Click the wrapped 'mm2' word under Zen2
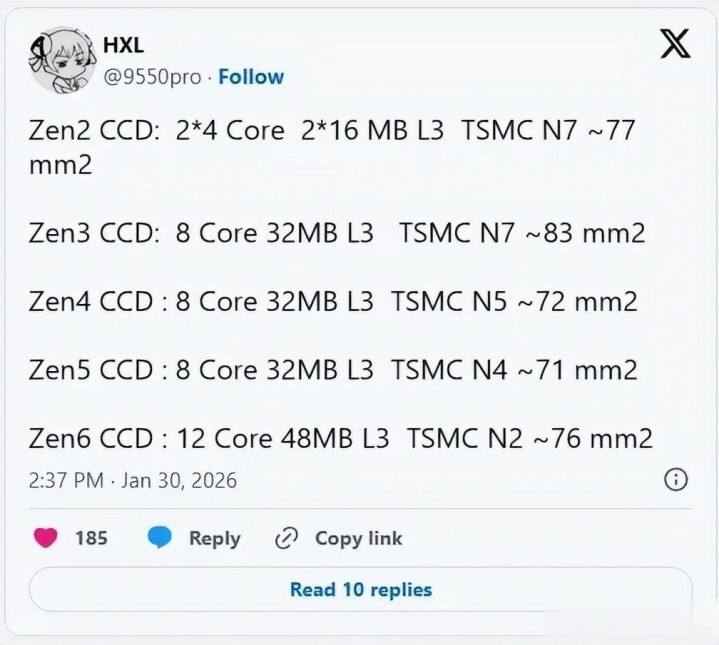Screen dimensions: 719x645 pyautogui.click(x=60, y=164)
